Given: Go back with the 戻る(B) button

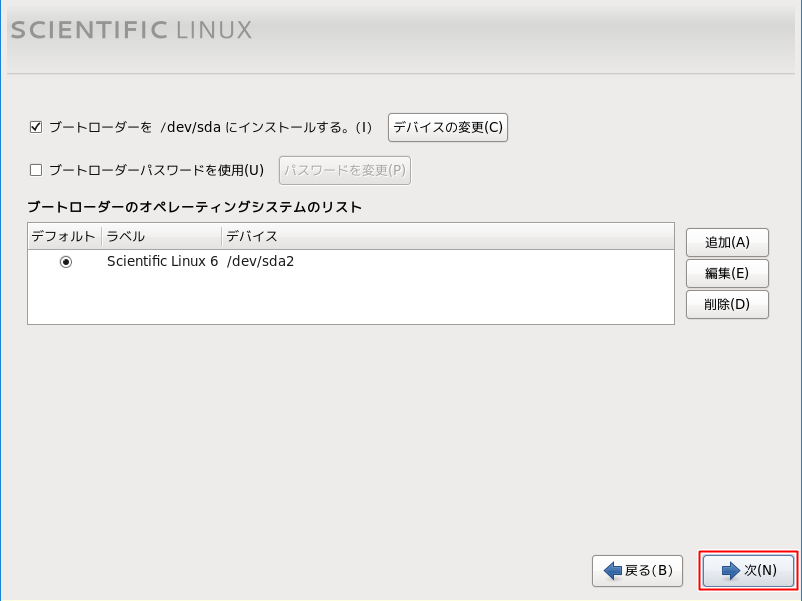Looking at the screenshot, I should (637, 571).
